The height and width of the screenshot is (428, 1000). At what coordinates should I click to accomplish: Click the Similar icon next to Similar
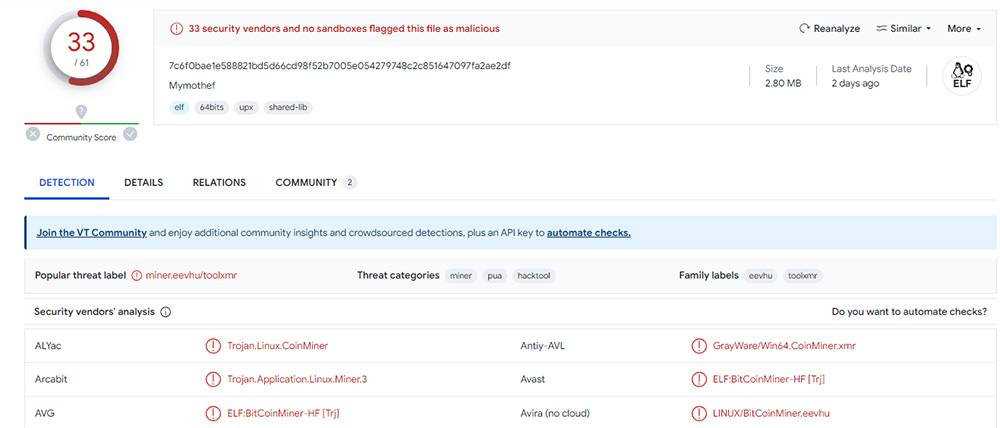882,29
